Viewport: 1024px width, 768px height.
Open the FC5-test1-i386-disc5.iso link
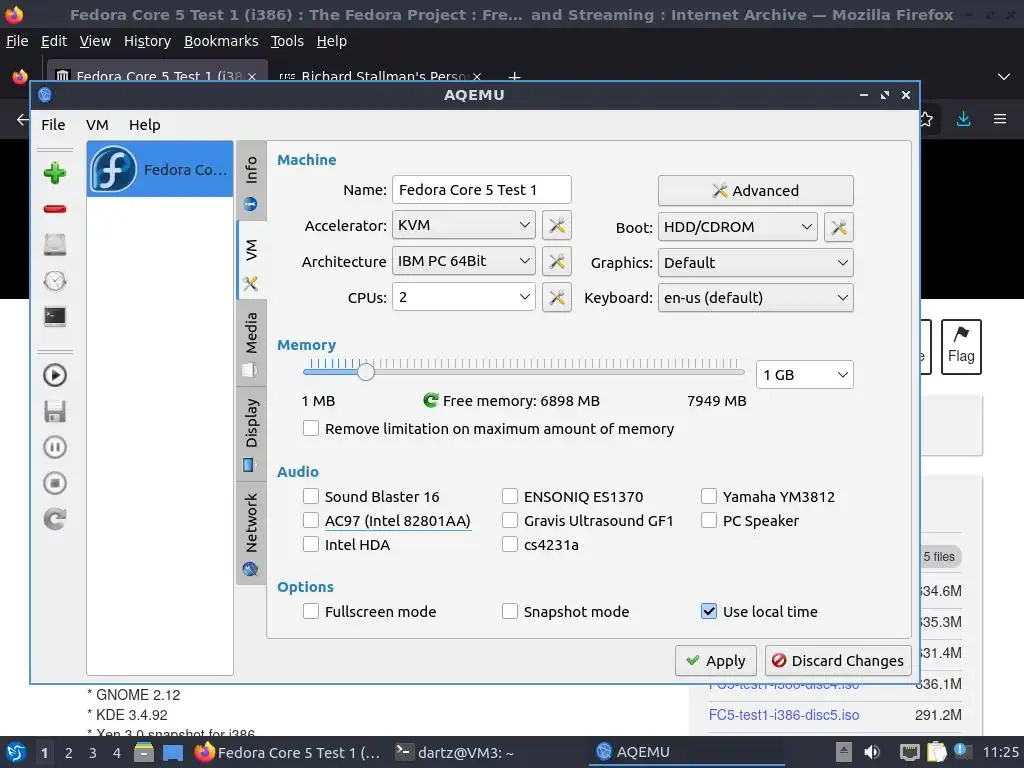click(x=784, y=715)
